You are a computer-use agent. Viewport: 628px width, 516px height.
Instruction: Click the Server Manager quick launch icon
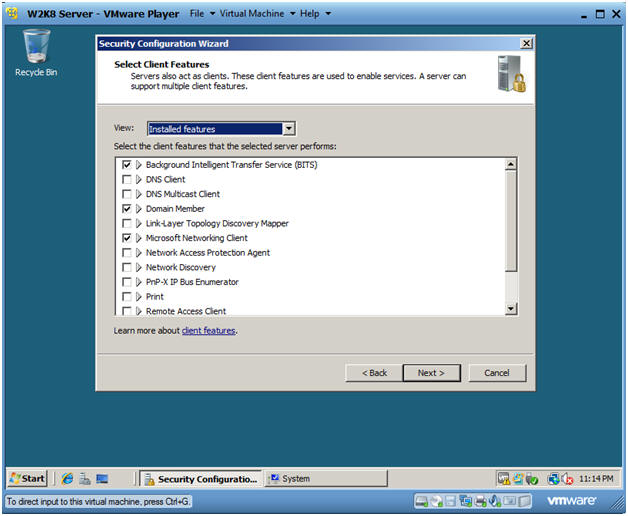[x=85, y=478]
